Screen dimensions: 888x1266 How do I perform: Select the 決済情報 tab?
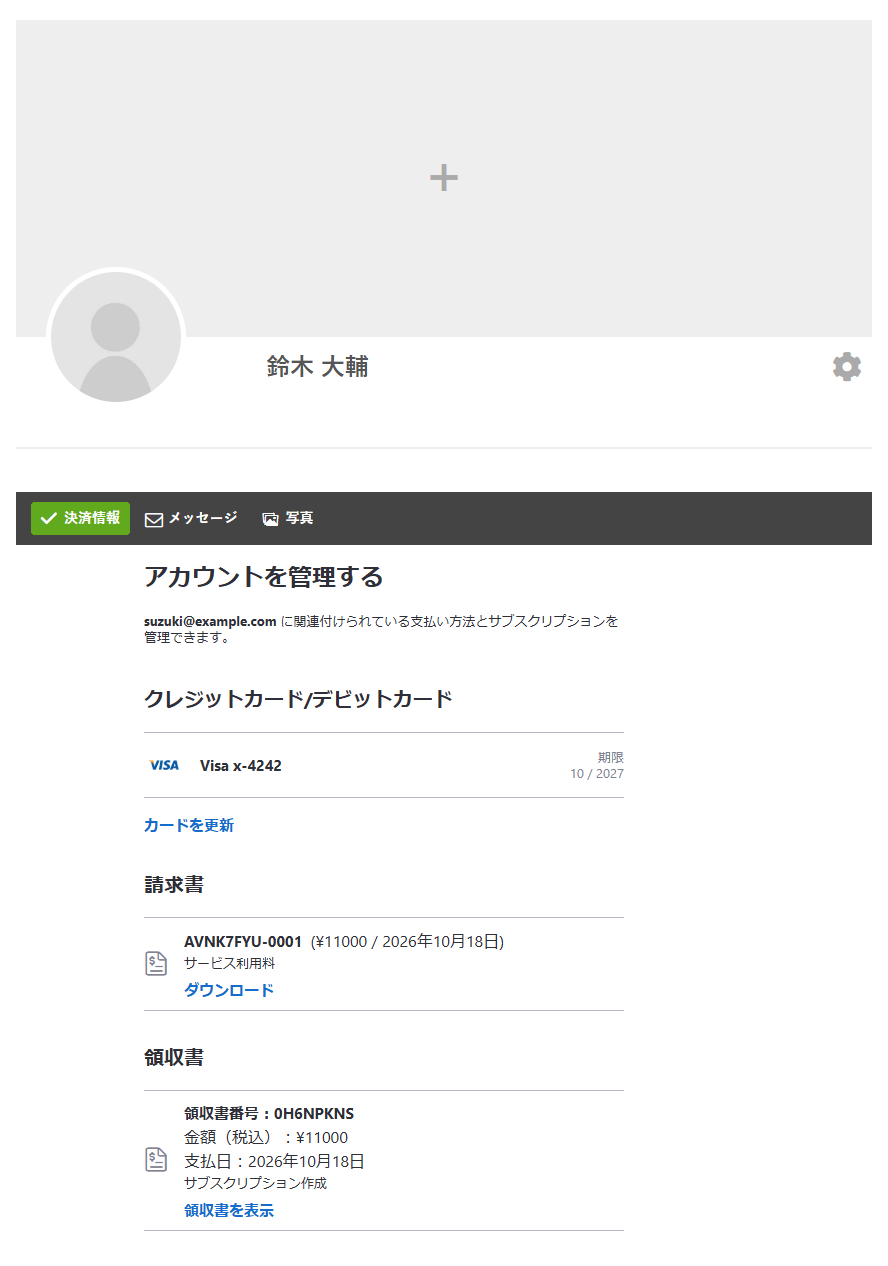tap(80, 518)
